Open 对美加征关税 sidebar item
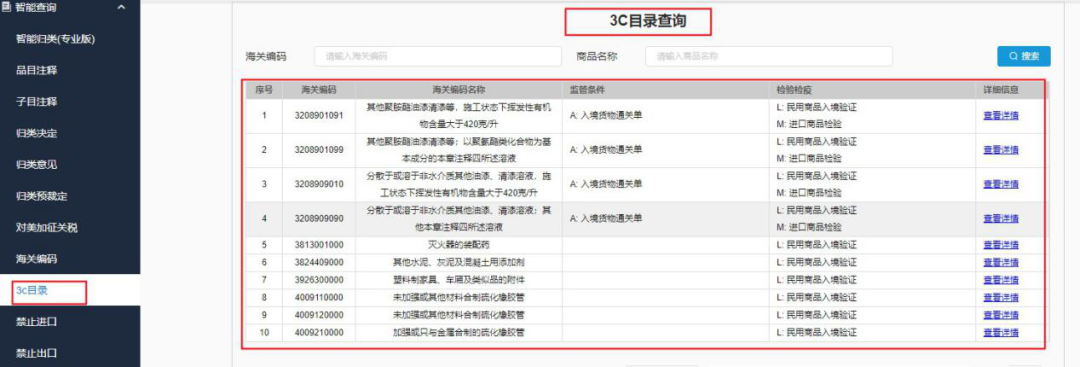 coord(47,227)
